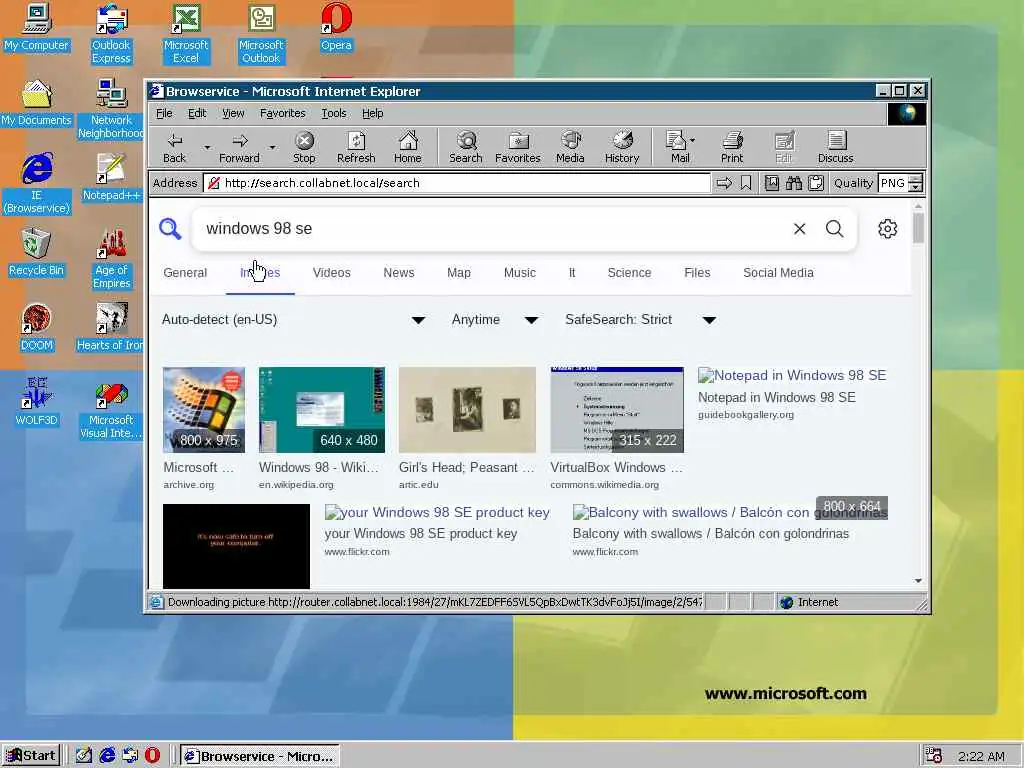Switch to the Map search tab
Viewport: 1024px width, 768px height.
point(458,273)
